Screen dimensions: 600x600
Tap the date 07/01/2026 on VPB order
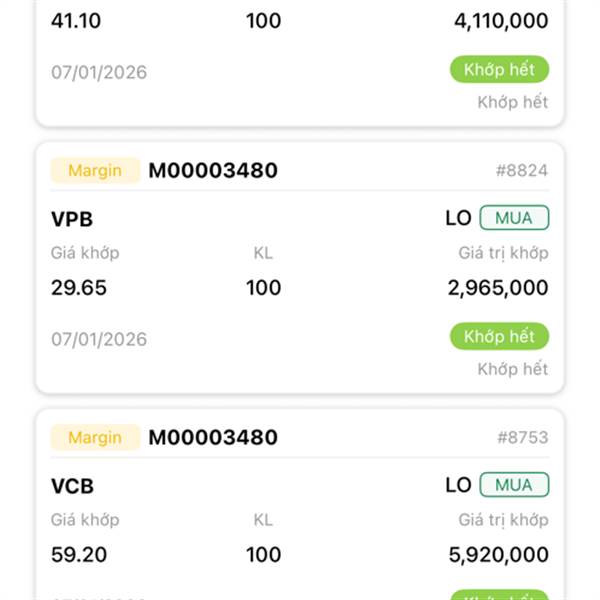click(99, 339)
